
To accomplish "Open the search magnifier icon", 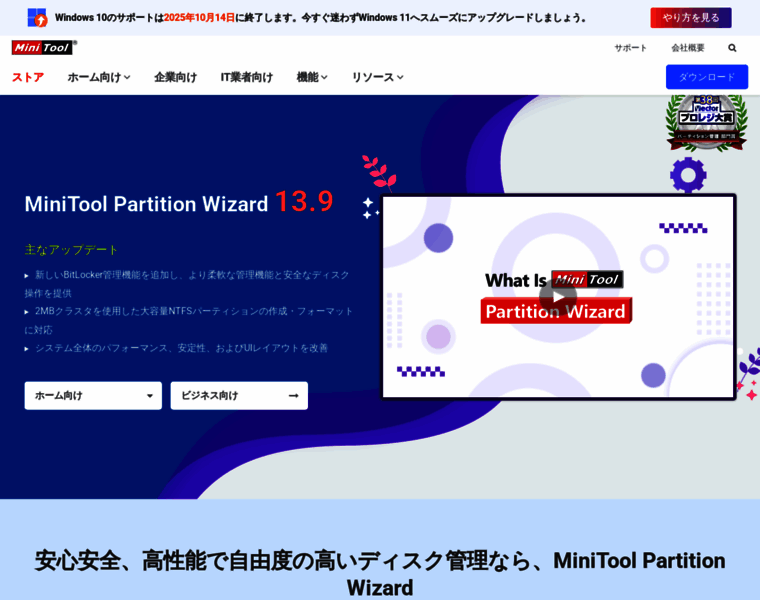I will 732,47.
